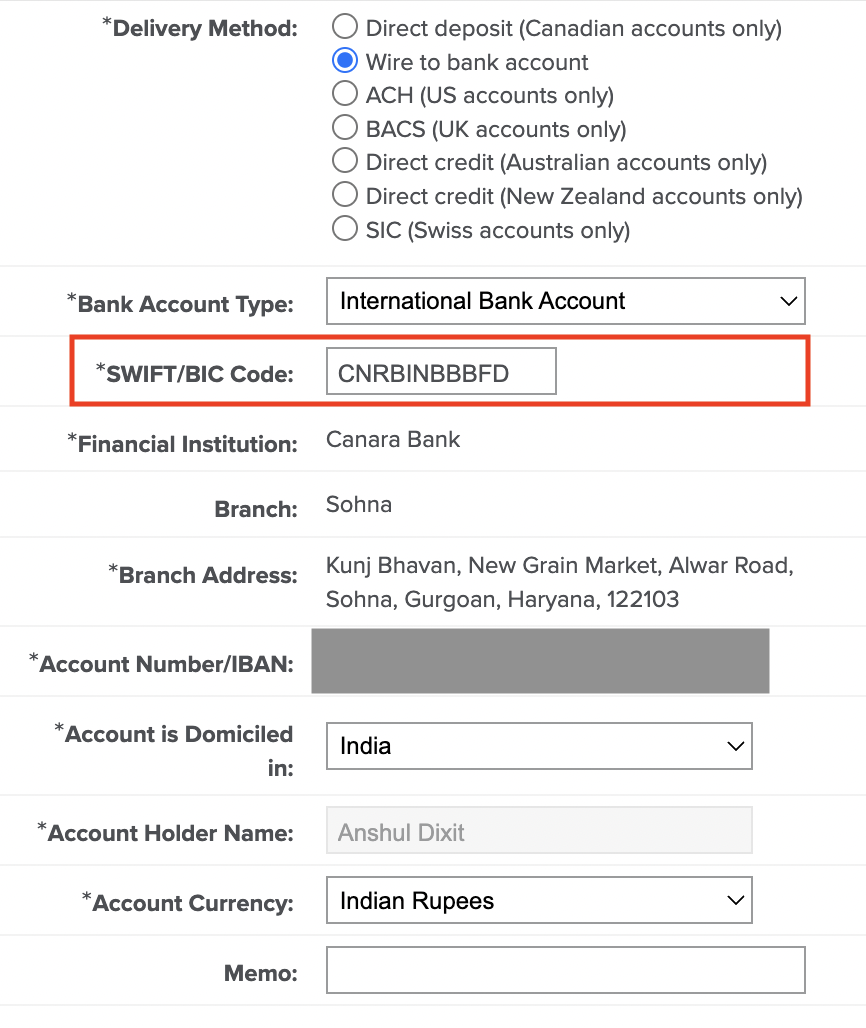The image size is (866, 1028).
Task: Click the Branch Address label
Action: coord(208,576)
